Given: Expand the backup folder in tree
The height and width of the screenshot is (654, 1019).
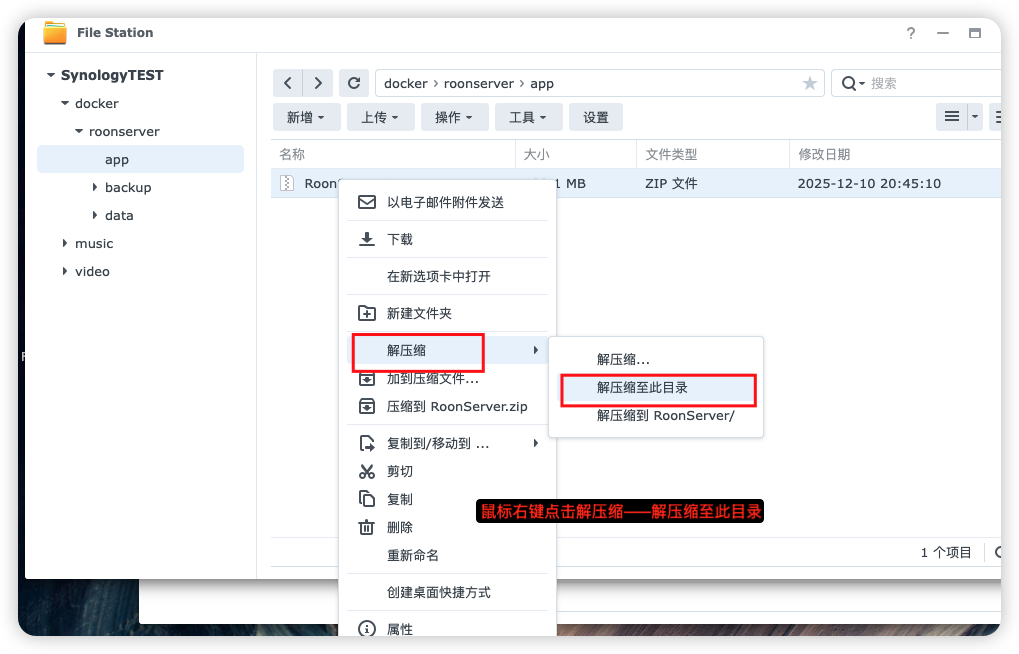Looking at the screenshot, I should pyautogui.click(x=95, y=187).
